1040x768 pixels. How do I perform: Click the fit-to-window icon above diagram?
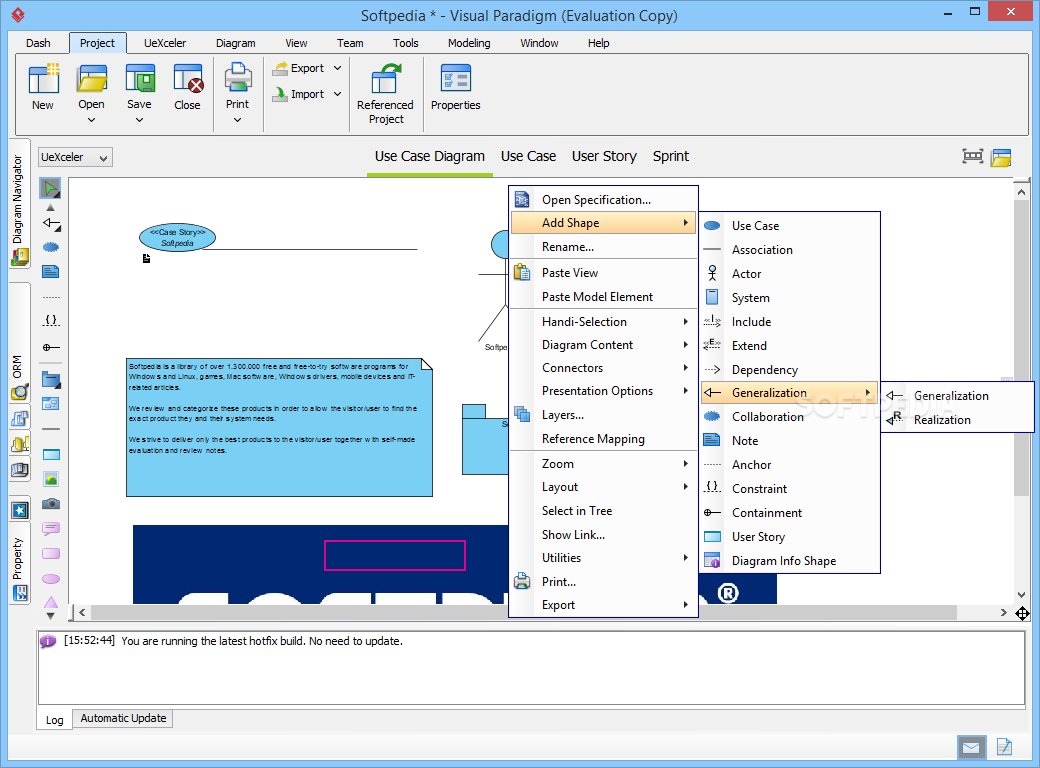tap(972, 157)
